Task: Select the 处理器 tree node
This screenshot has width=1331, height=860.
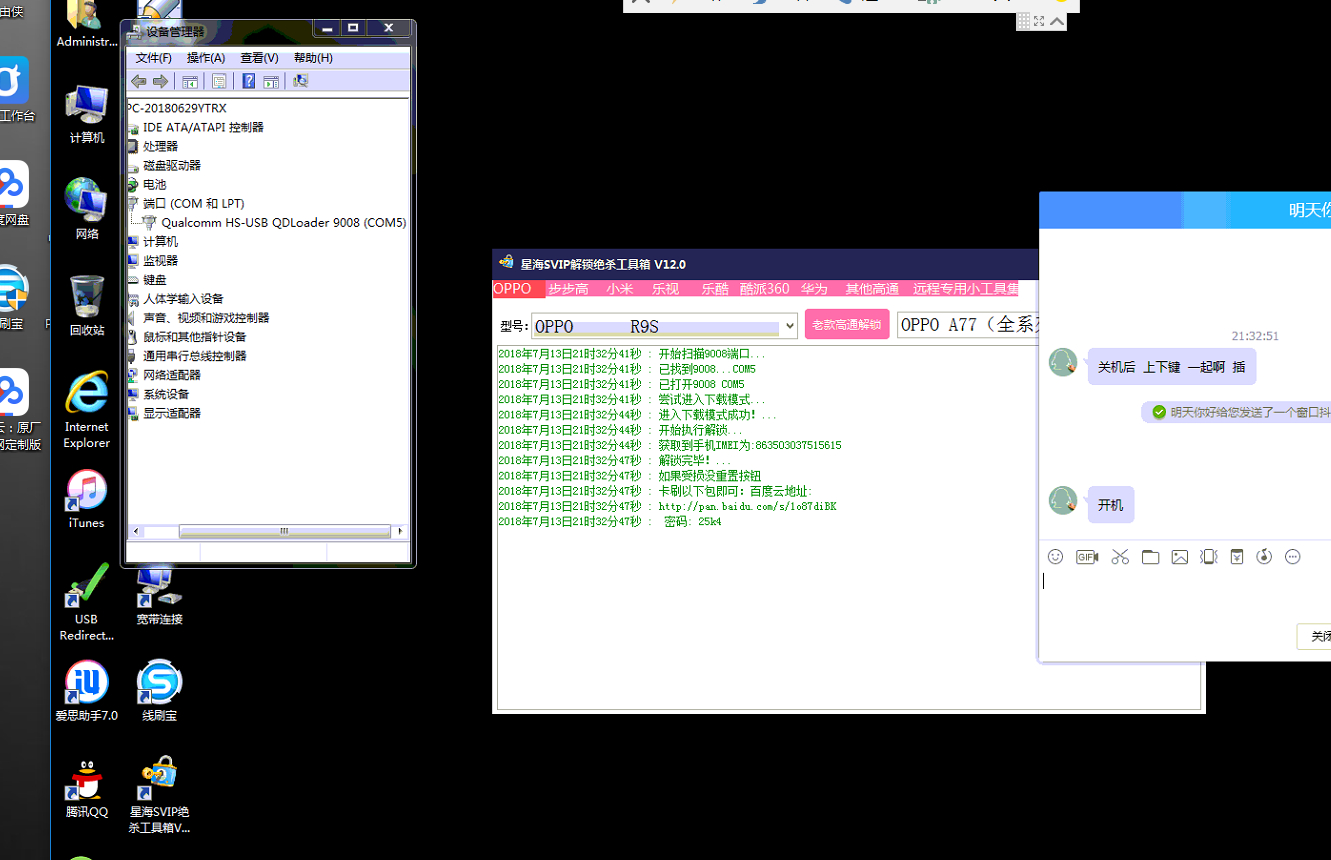Action: (160, 146)
